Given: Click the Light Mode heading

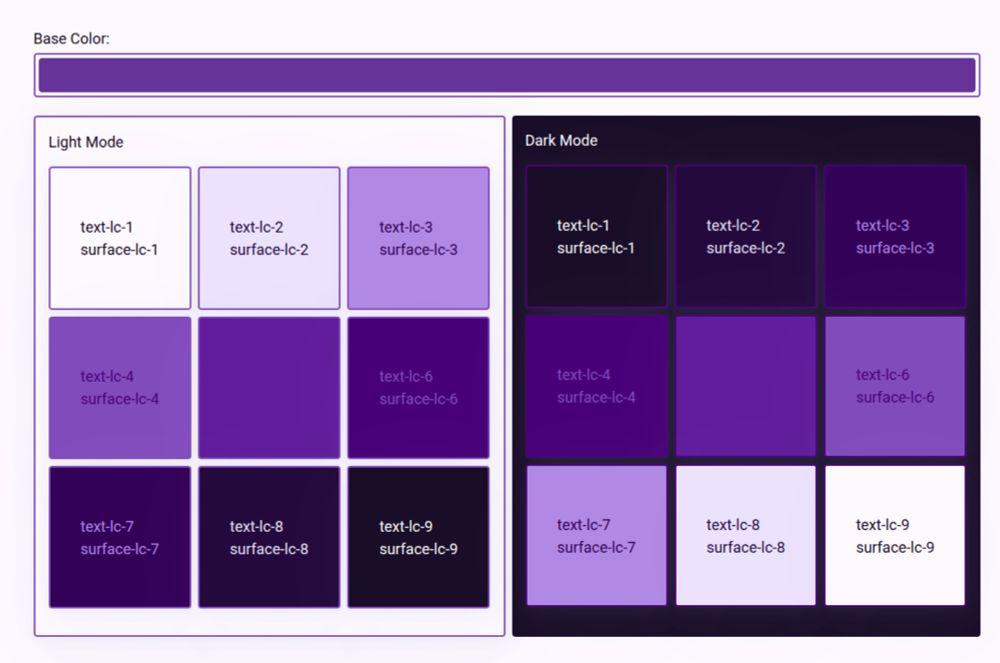Looking at the screenshot, I should coord(86,142).
